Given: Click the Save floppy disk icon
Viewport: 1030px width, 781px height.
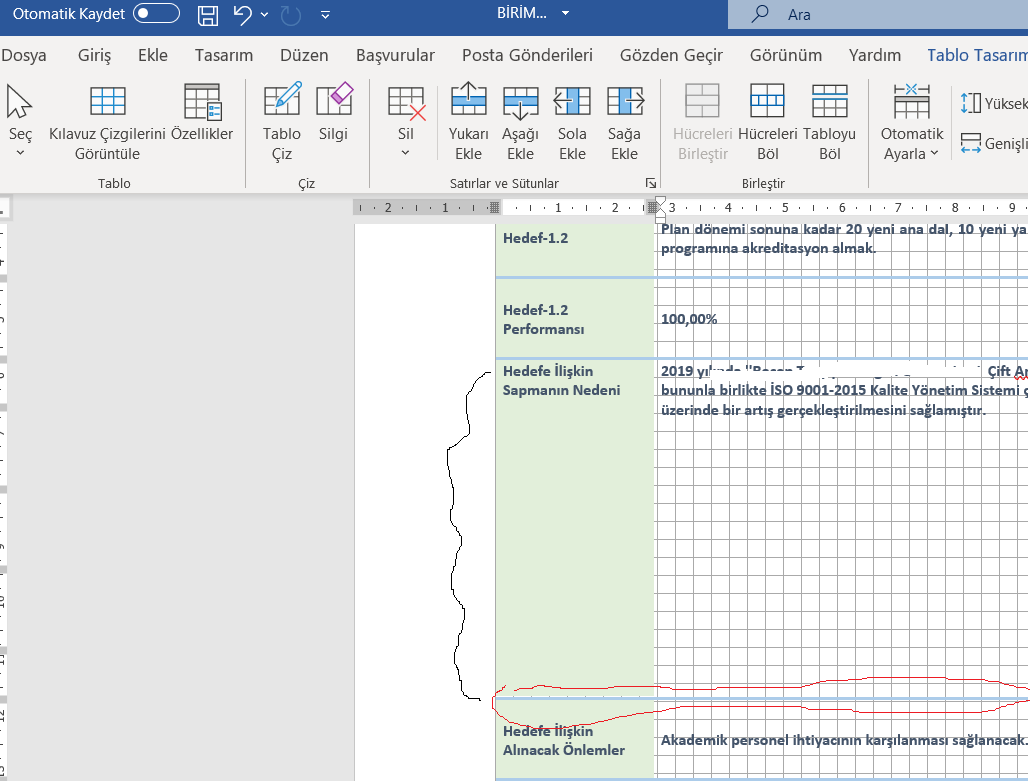Looking at the screenshot, I should (x=208, y=14).
